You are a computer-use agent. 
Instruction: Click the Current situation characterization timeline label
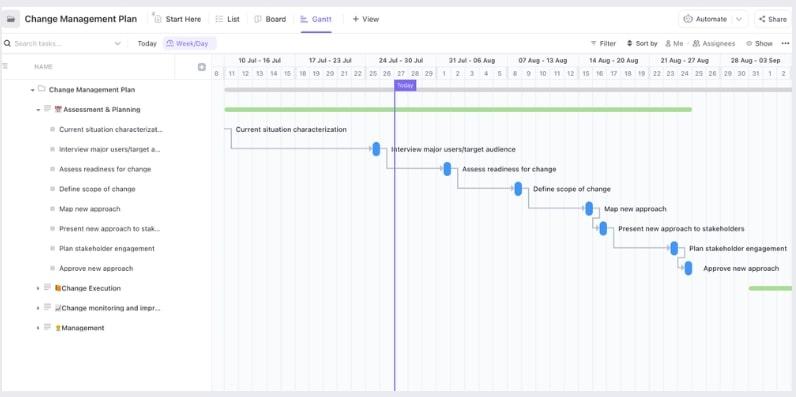pyautogui.click(x=291, y=129)
